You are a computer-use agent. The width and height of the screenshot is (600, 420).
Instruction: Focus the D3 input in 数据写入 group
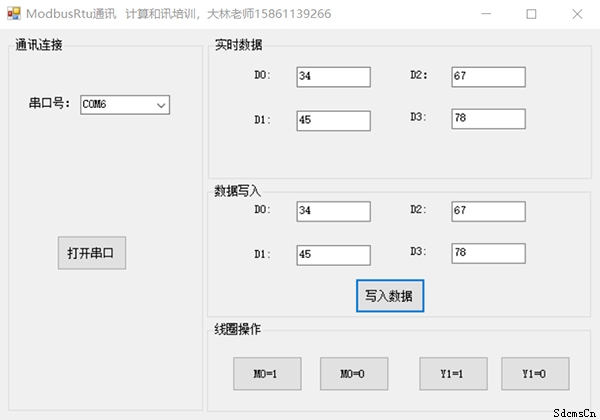488,253
